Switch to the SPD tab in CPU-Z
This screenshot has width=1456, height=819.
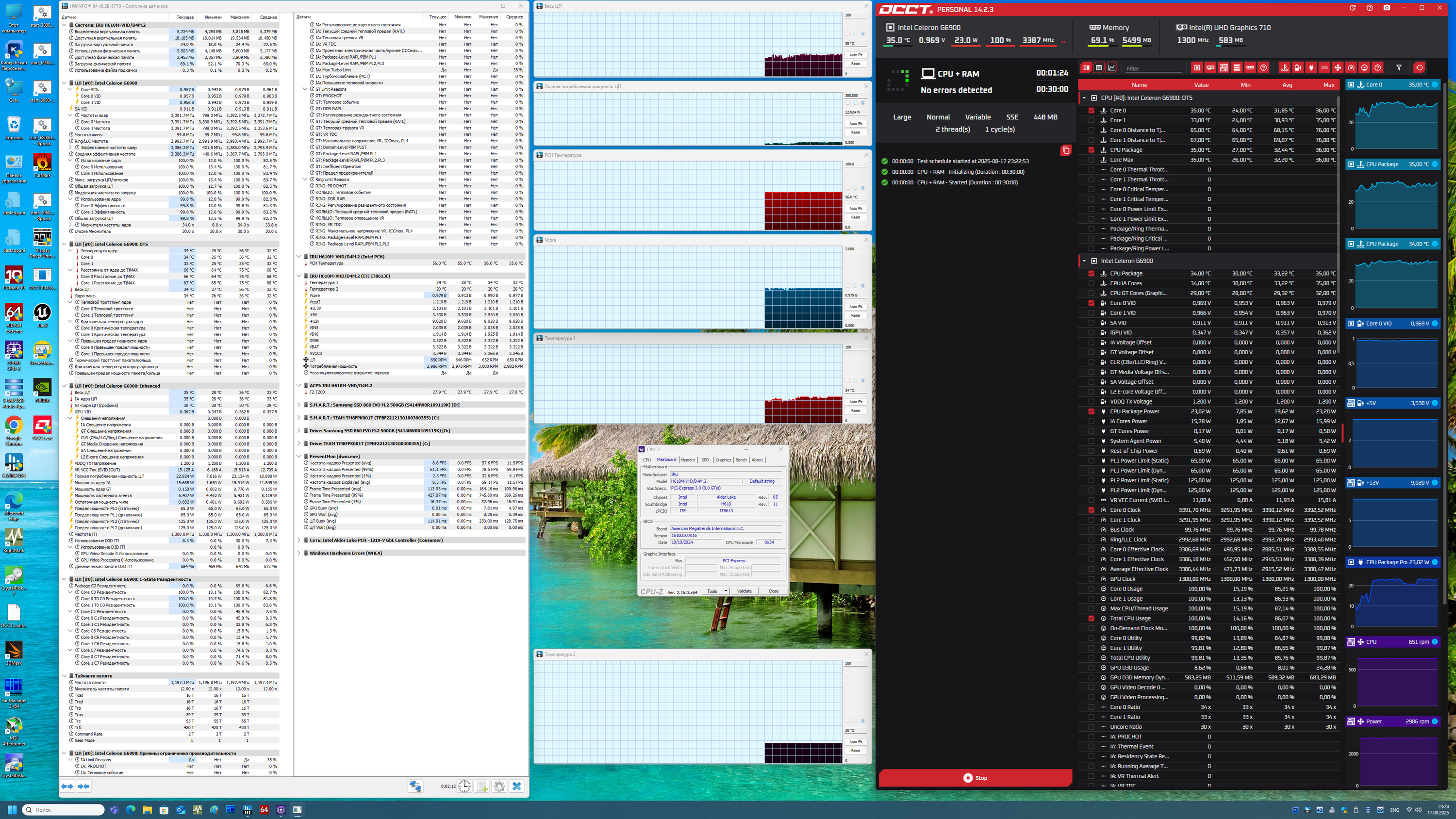(705, 460)
